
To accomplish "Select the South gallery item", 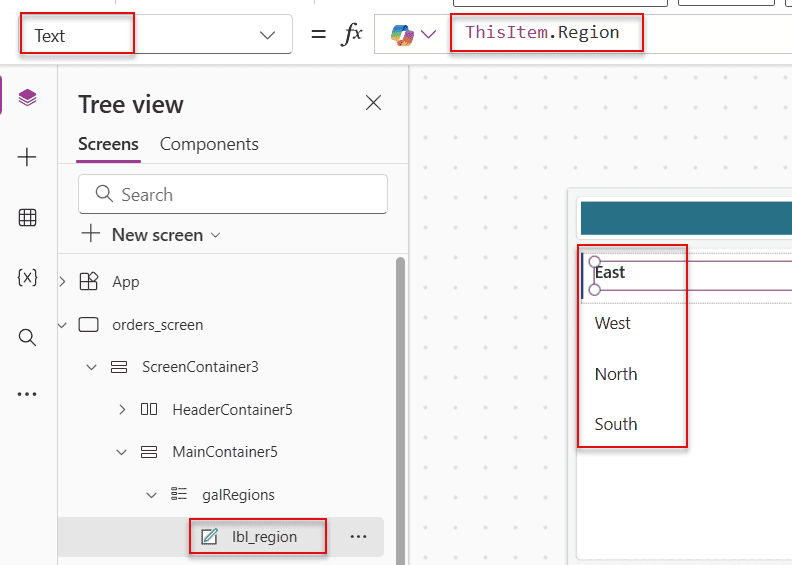I will coord(616,424).
